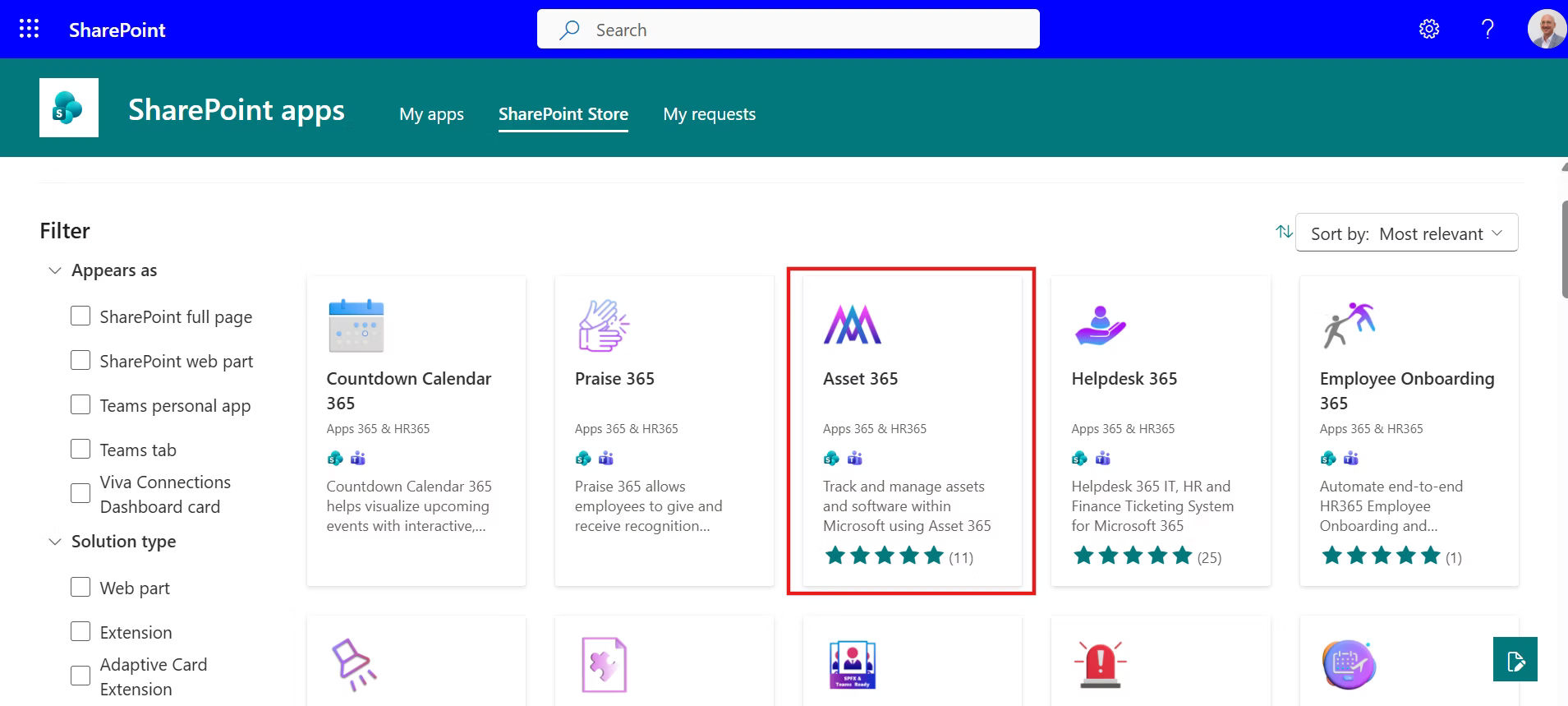This screenshot has width=1568, height=706.
Task: Click the Employee Onboarding 365 icon
Action: [1349, 325]
